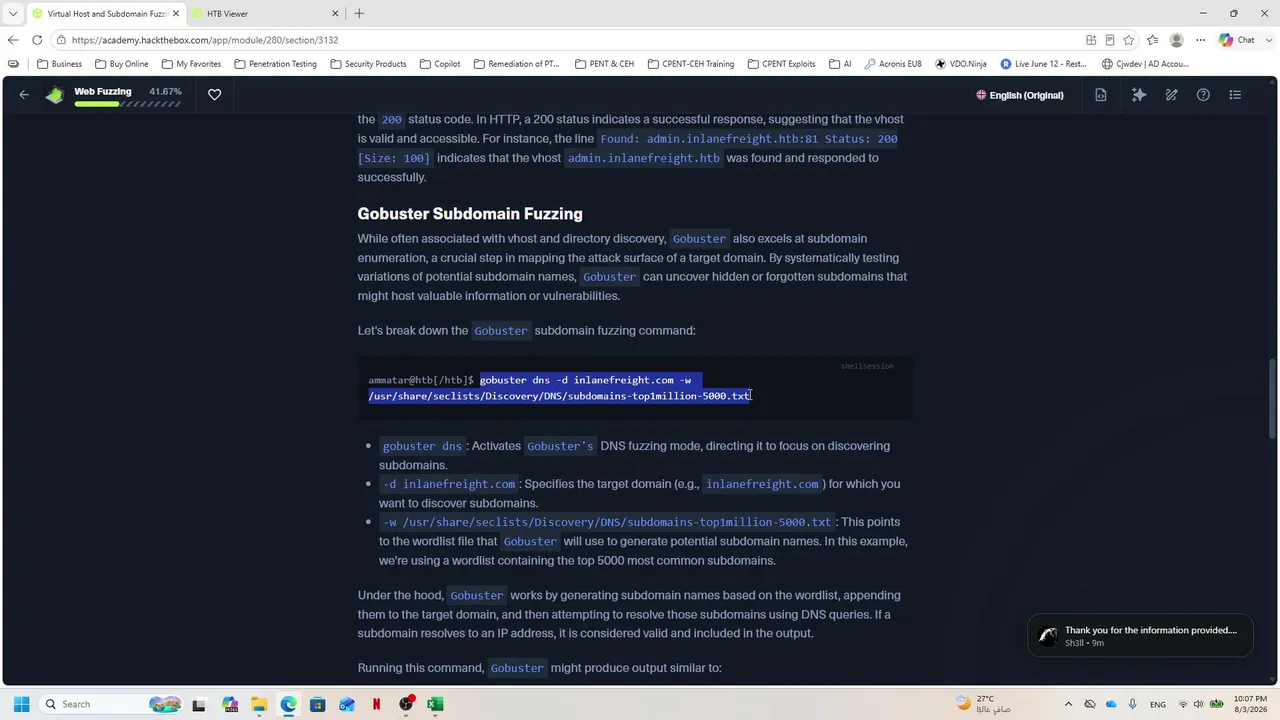Viewport: 1280px width, 720px height.
Task: Click the highlighted gobuster dns command text
Action: pos(560,388)
